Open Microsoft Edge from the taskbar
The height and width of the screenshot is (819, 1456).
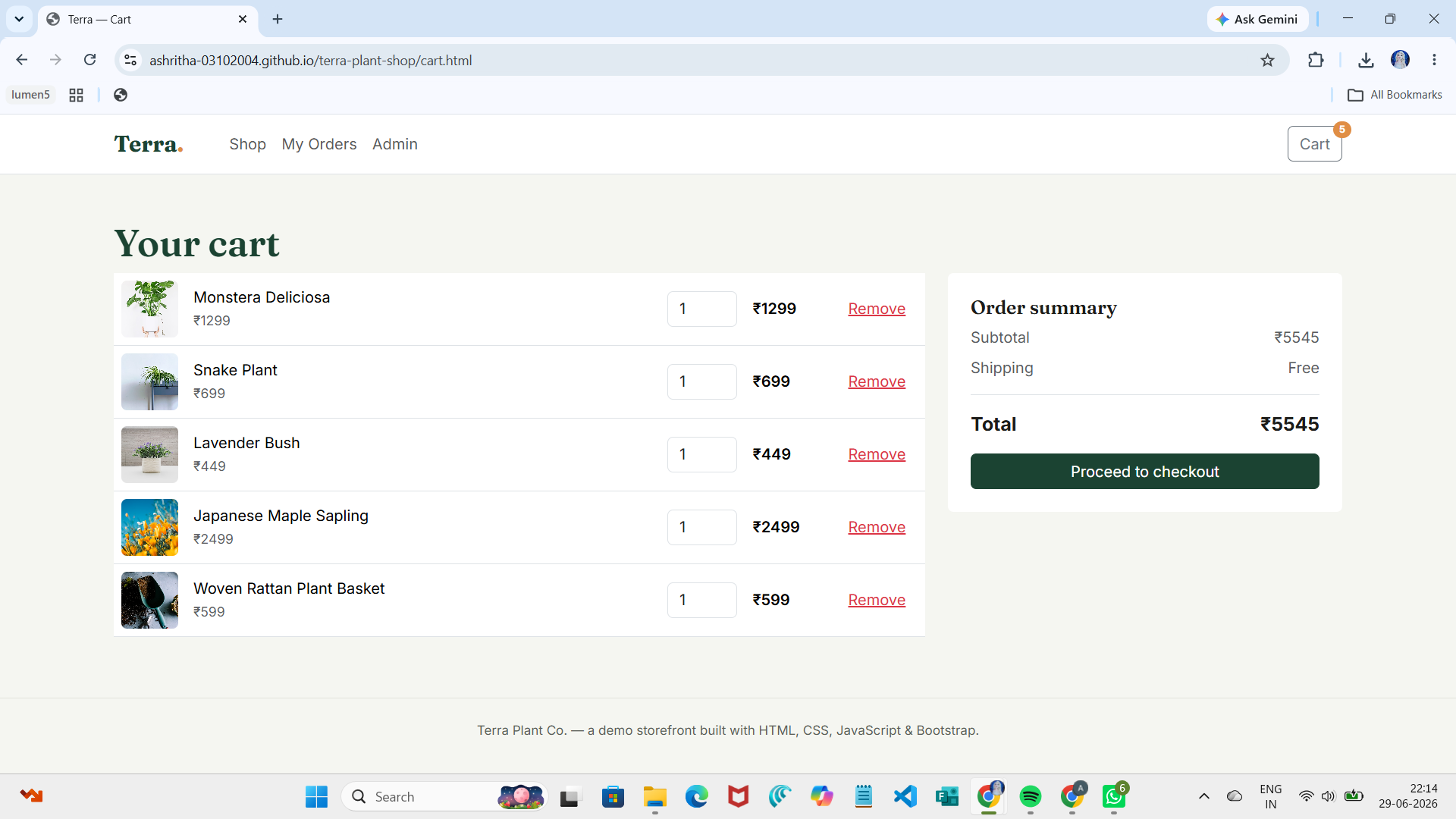pyautogui.click(x=696, y=796)
